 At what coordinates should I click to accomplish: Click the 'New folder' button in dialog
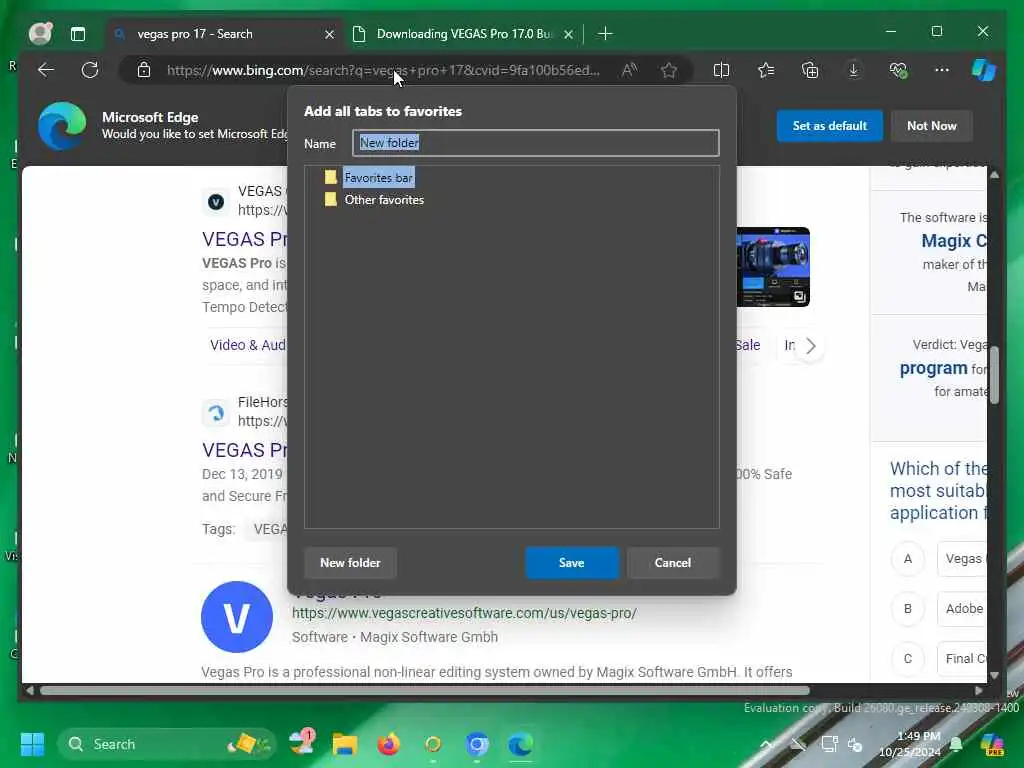point(350,562)
